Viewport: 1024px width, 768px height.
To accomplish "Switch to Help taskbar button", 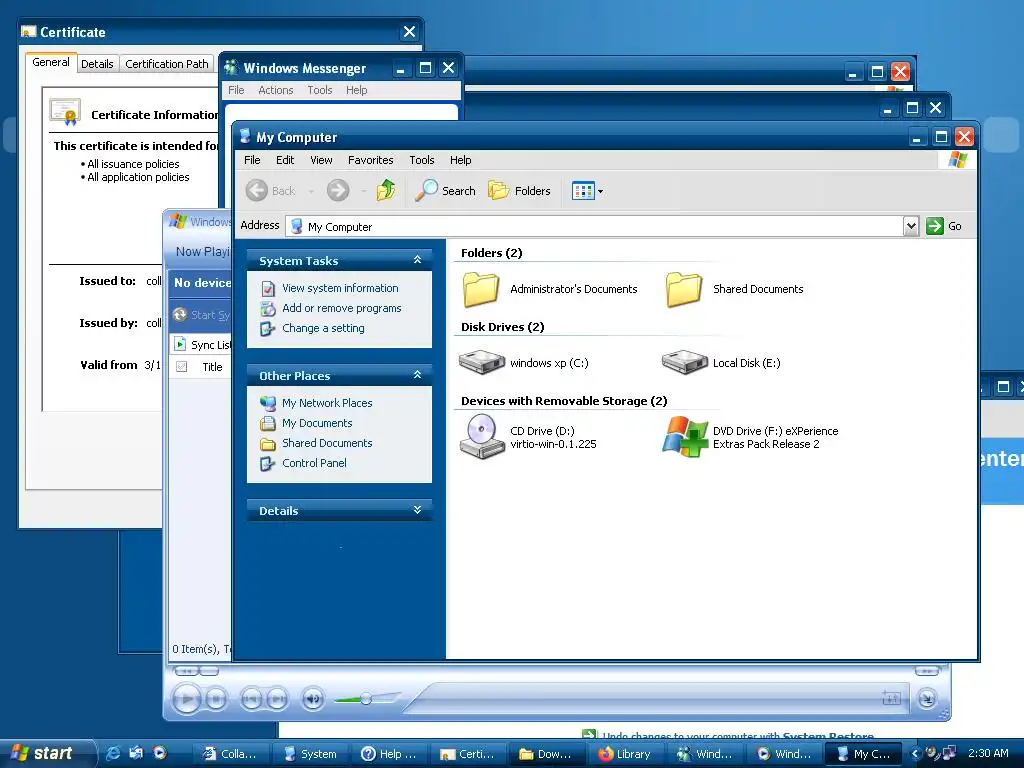I will [390, 754].
